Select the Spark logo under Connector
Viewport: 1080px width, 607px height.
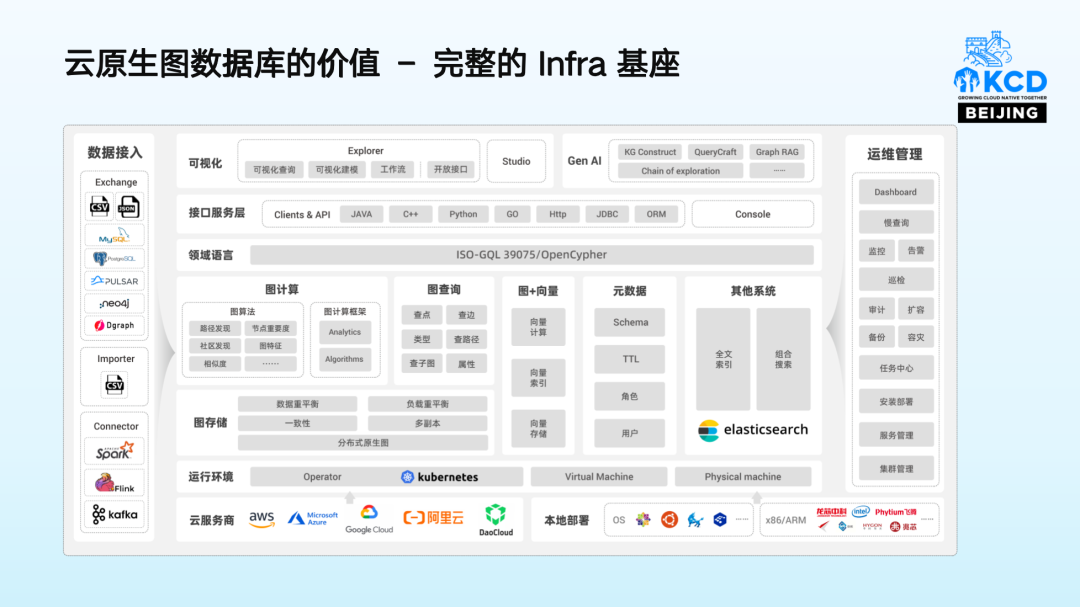(x=114, y=451)
